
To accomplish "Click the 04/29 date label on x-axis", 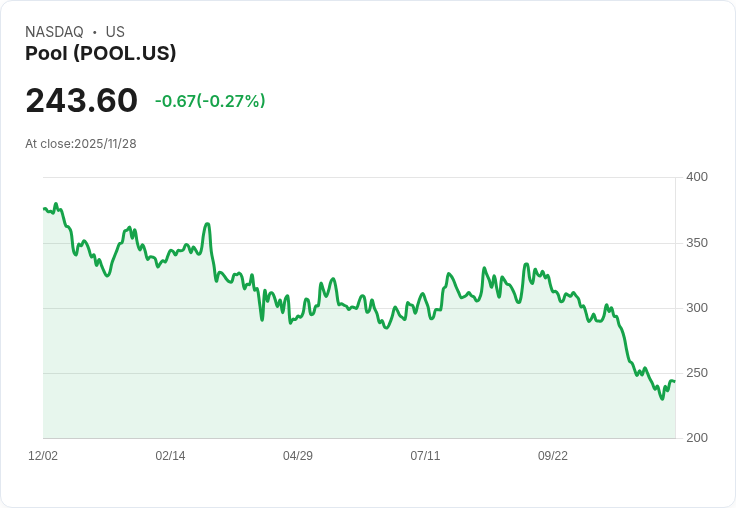I will click(298, 455).
